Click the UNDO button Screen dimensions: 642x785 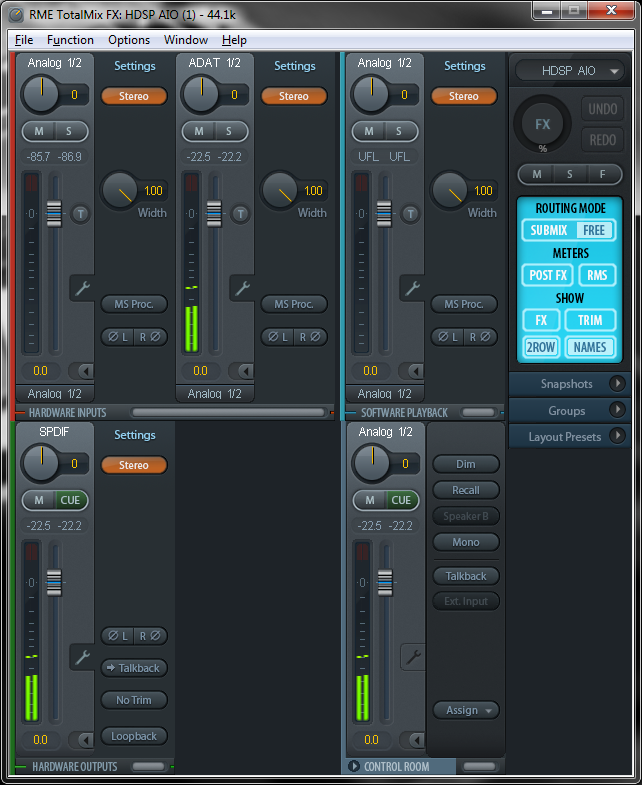click(602, 109)
